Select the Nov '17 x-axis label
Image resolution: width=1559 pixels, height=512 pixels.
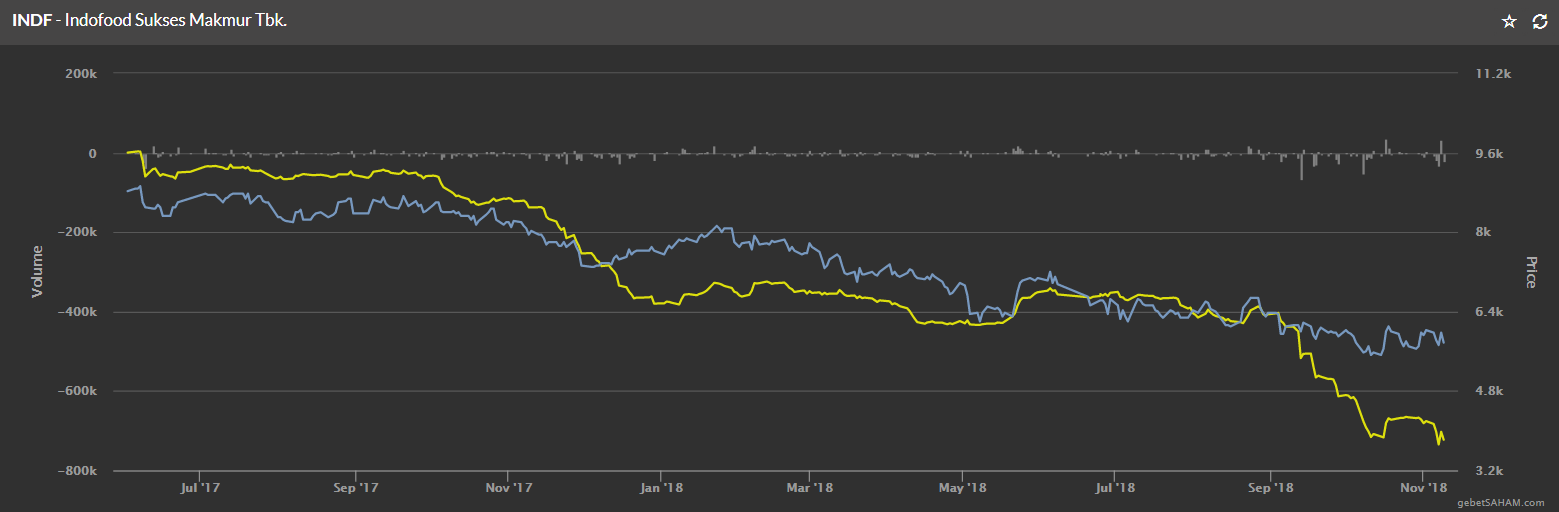(x=508, y=488)
